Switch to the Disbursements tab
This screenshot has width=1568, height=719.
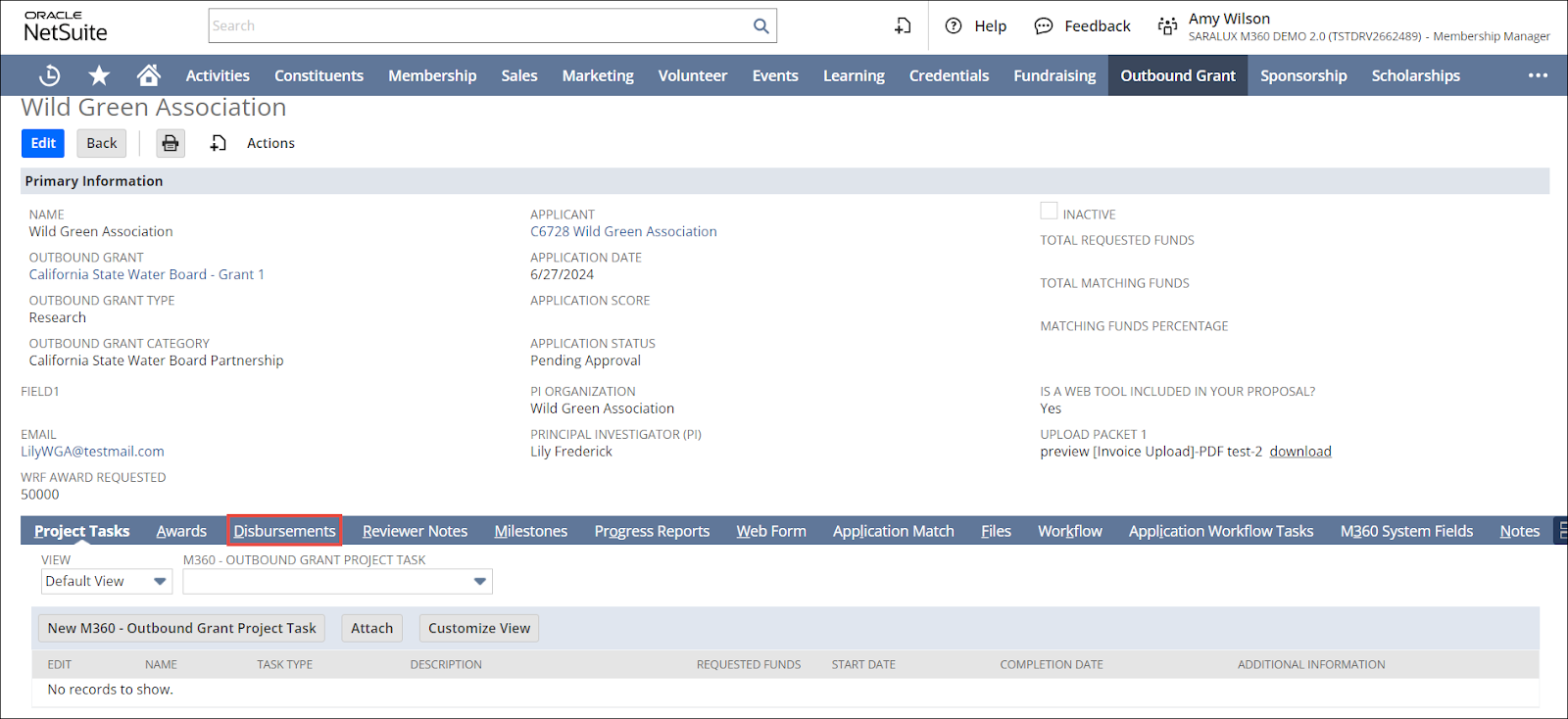pyautogui.click(x=284, y=531)
